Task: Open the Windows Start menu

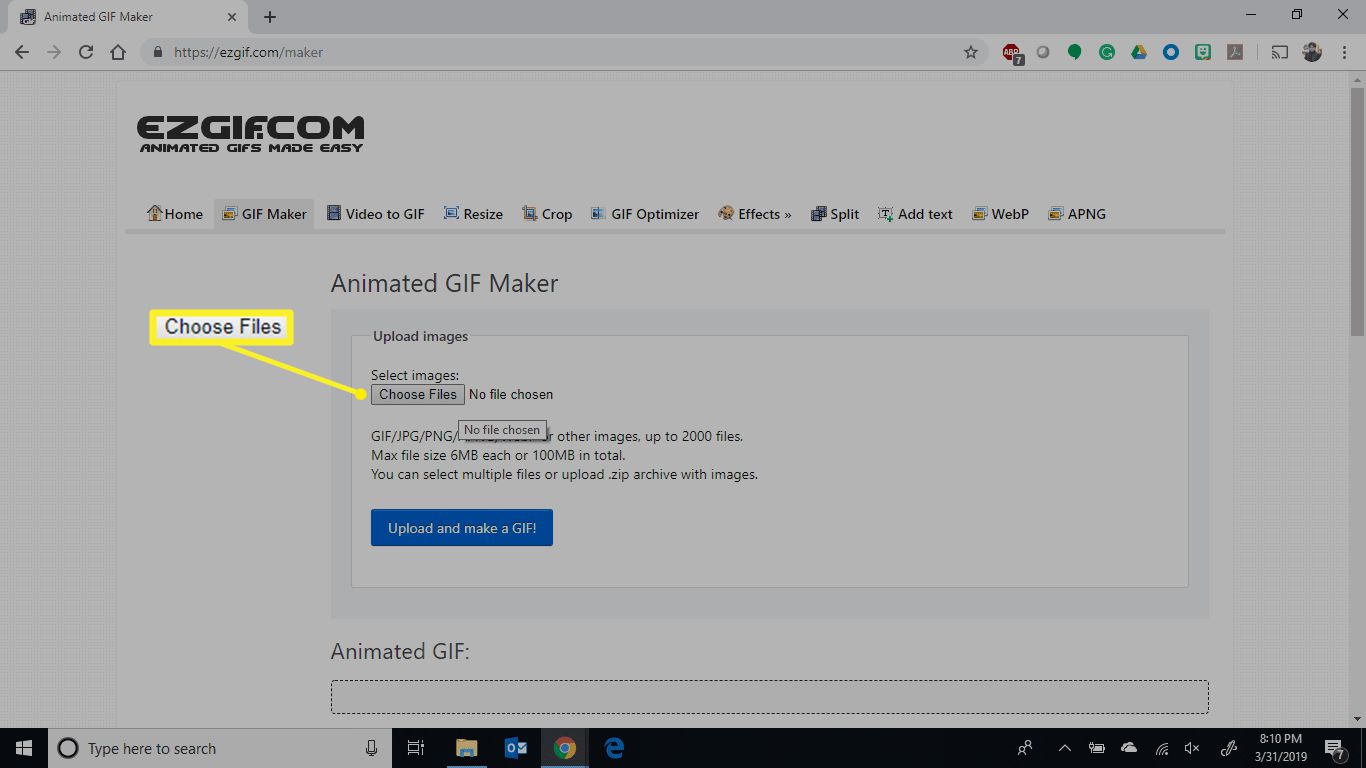Action: [24, 748]
